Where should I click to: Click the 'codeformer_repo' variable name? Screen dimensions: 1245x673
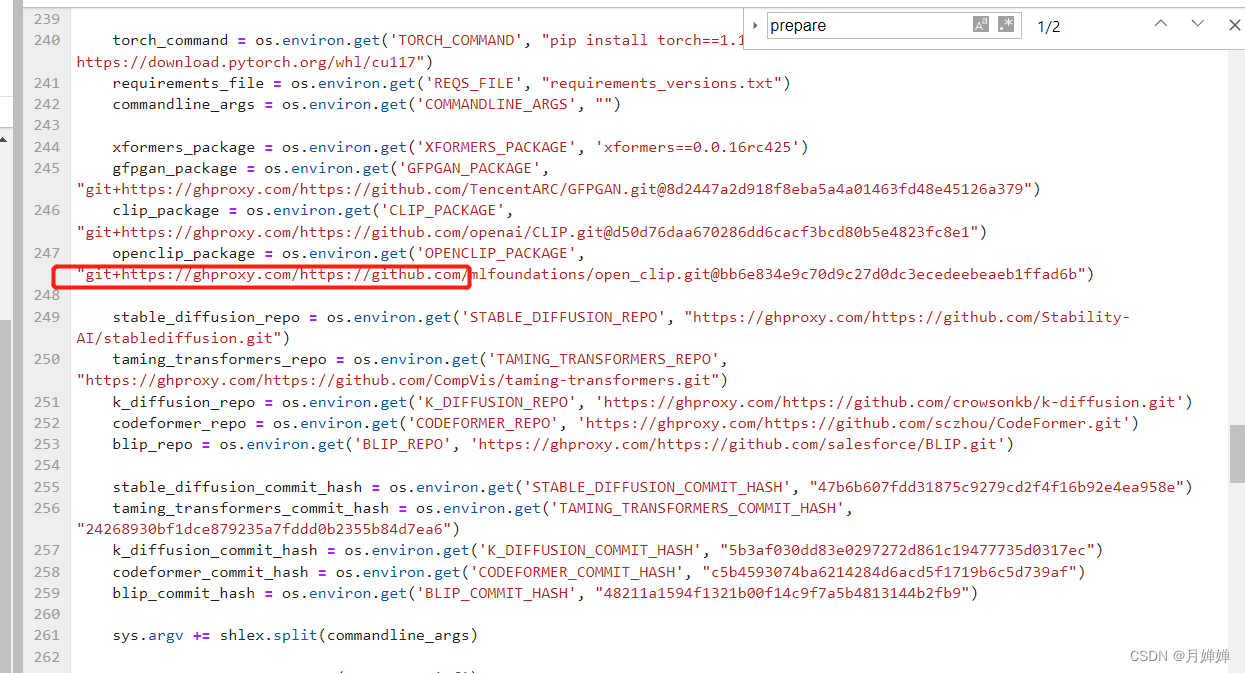[179, 423]
